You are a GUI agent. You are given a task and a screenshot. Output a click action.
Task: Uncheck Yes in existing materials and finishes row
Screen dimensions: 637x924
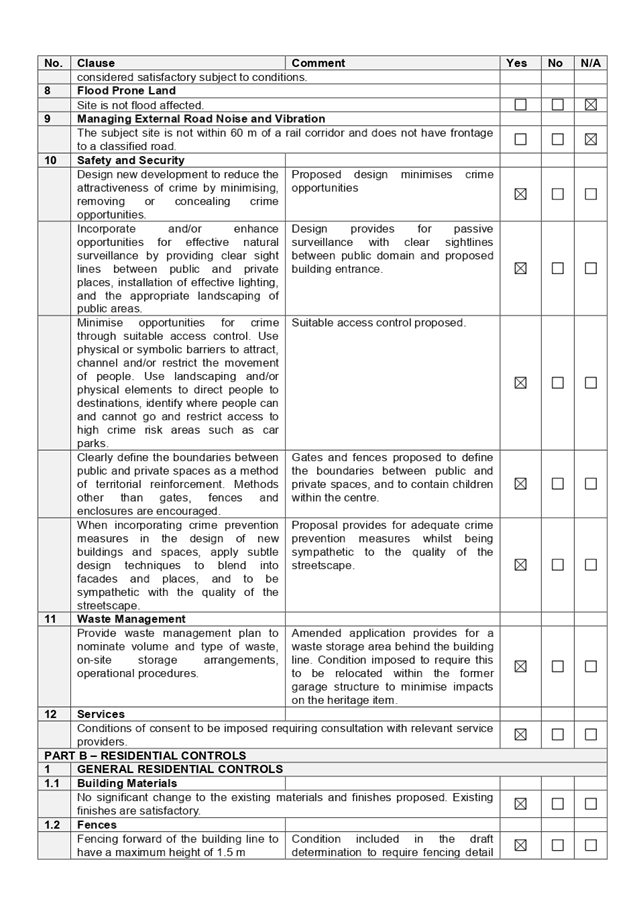click(x=520, y=804)
